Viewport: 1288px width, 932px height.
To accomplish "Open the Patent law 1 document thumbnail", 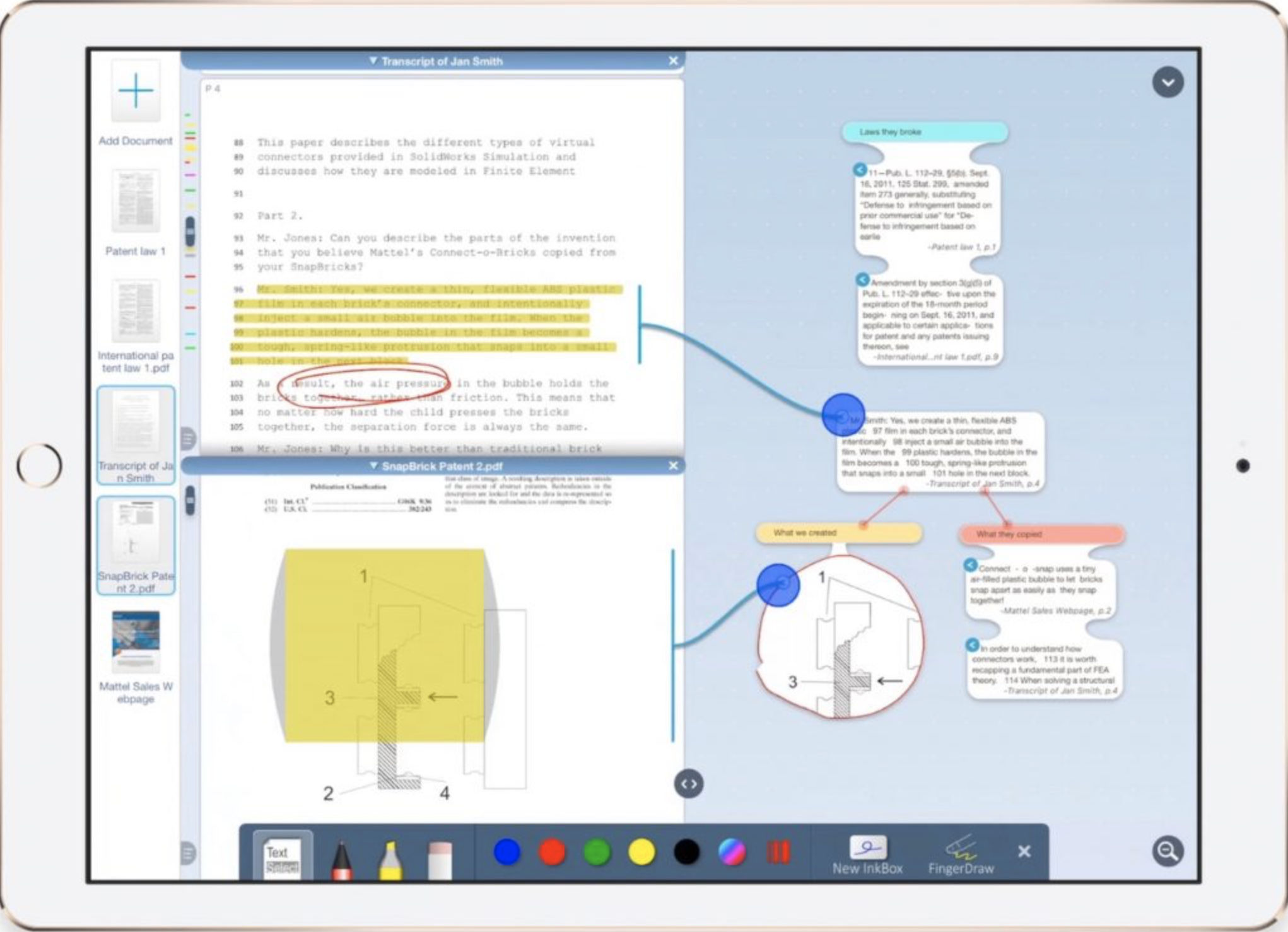I will 136,202.
